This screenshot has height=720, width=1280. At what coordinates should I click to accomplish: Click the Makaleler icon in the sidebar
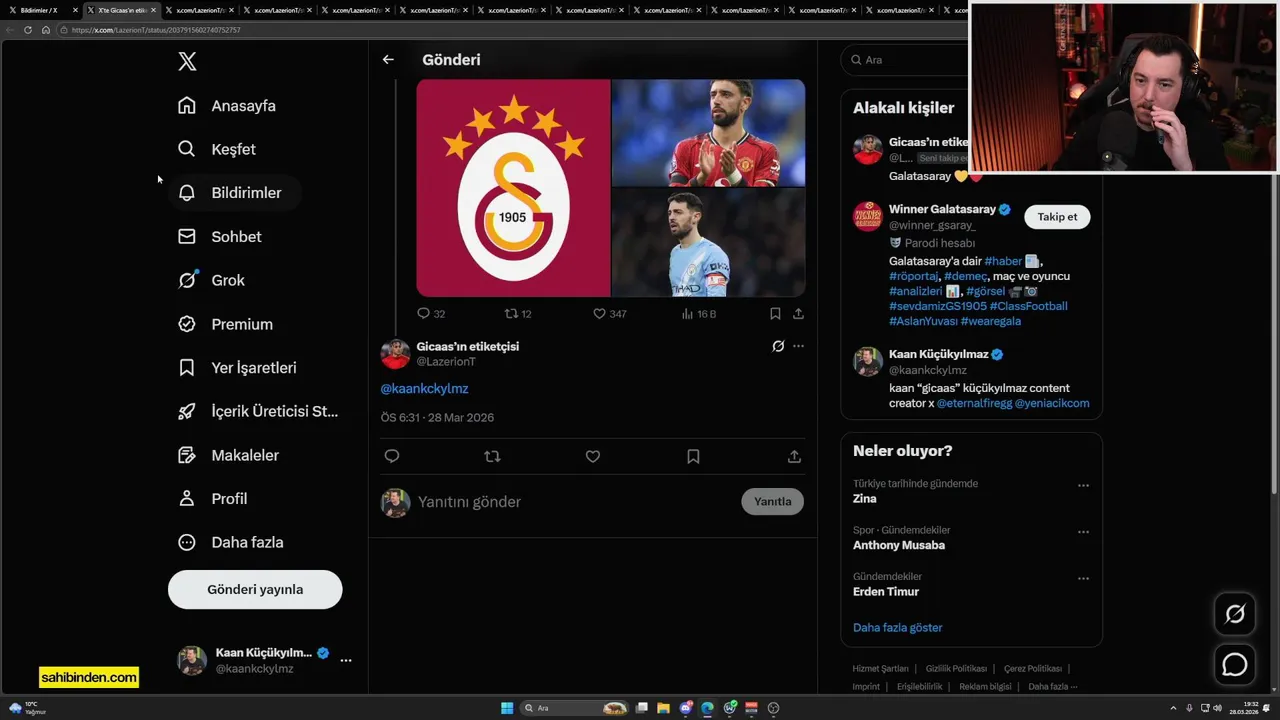(187, 455)
